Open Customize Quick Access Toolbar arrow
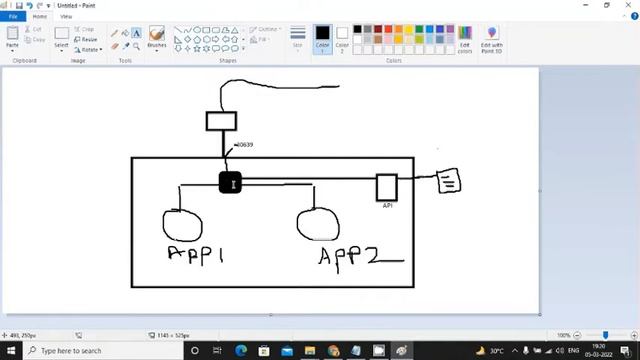Screen dimensions: 640x360 [48, 6]
